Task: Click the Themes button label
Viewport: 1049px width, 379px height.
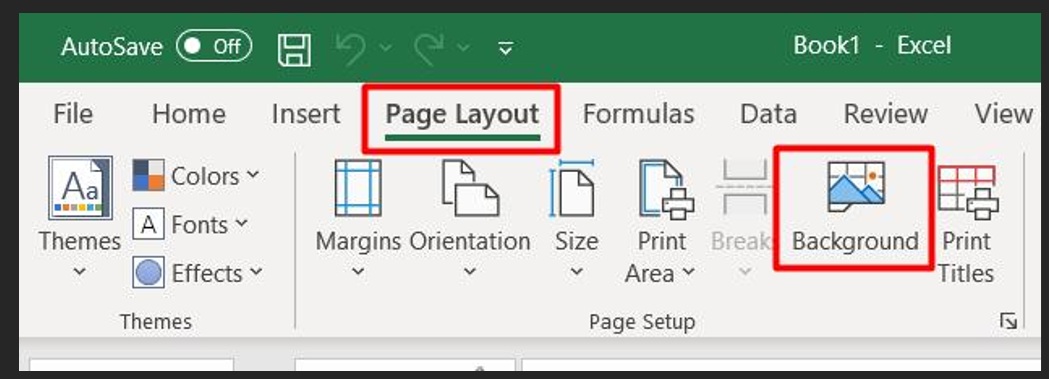Action: tap(80, 241)
